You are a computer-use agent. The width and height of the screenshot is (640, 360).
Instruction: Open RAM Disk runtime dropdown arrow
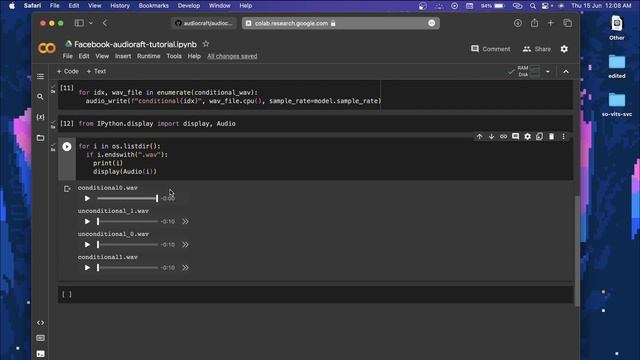pyautogui.click(x=548, y=72)
